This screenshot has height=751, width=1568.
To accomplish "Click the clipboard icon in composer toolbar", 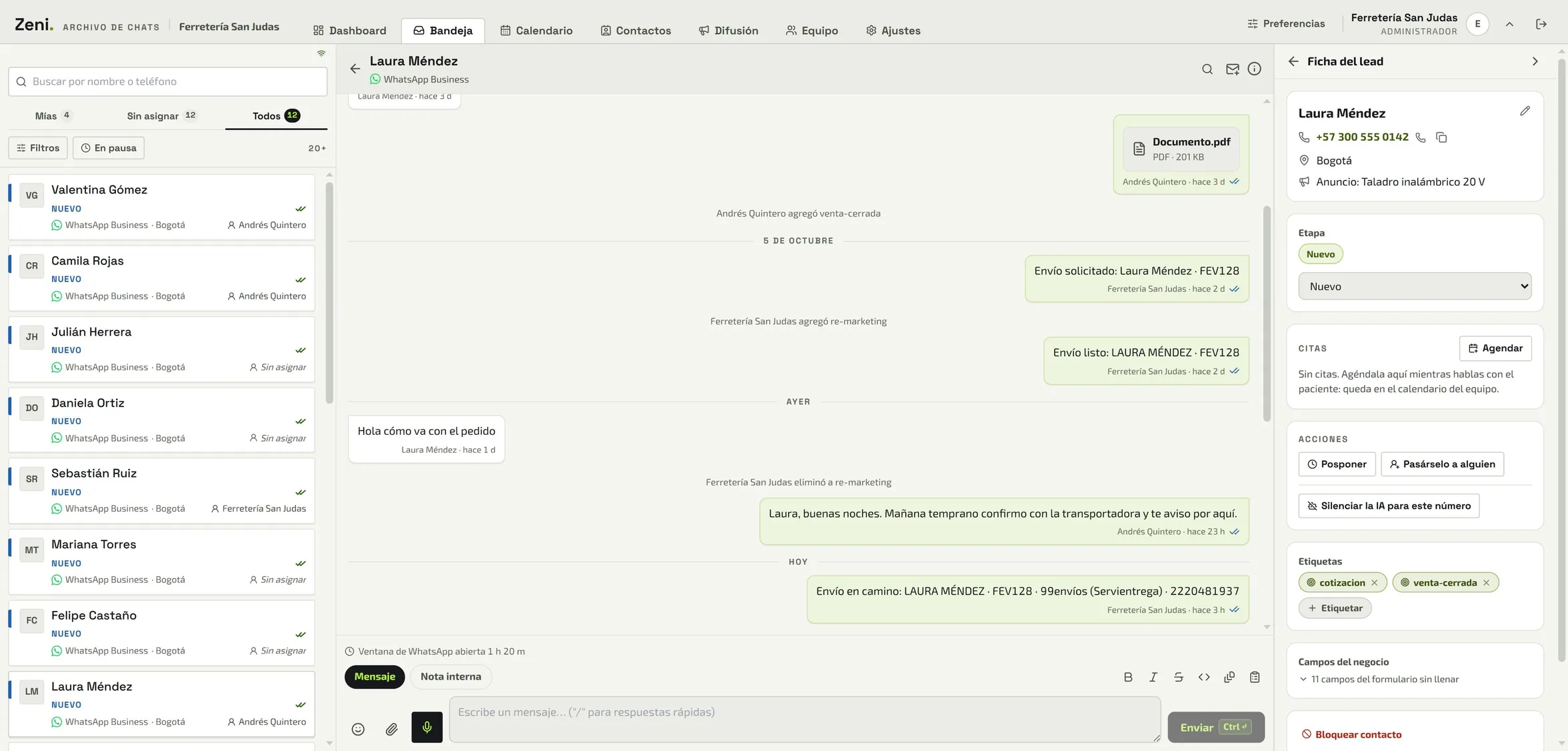I will [1255, 677].
